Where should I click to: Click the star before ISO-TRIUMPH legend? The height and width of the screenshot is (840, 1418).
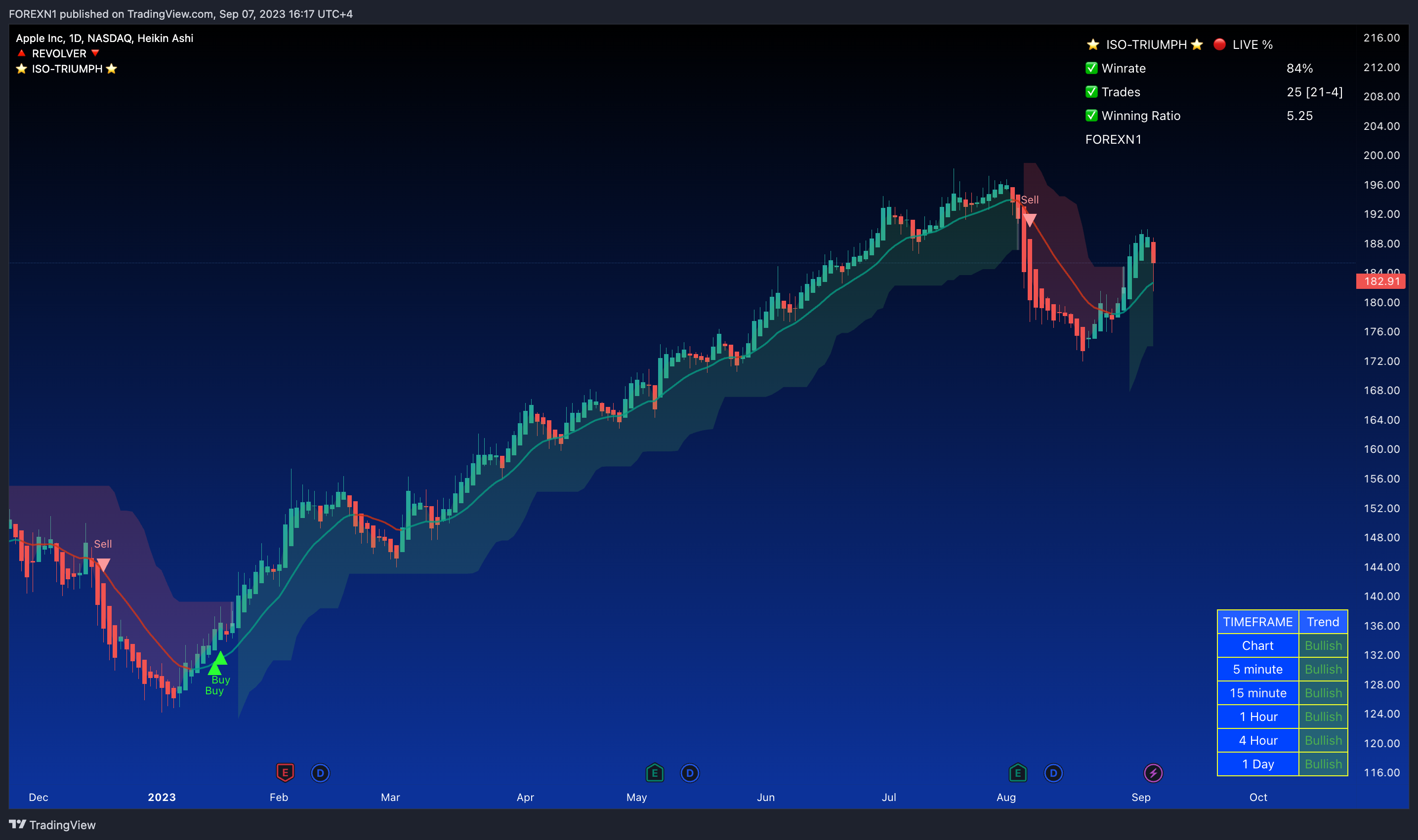coord(22,69)
